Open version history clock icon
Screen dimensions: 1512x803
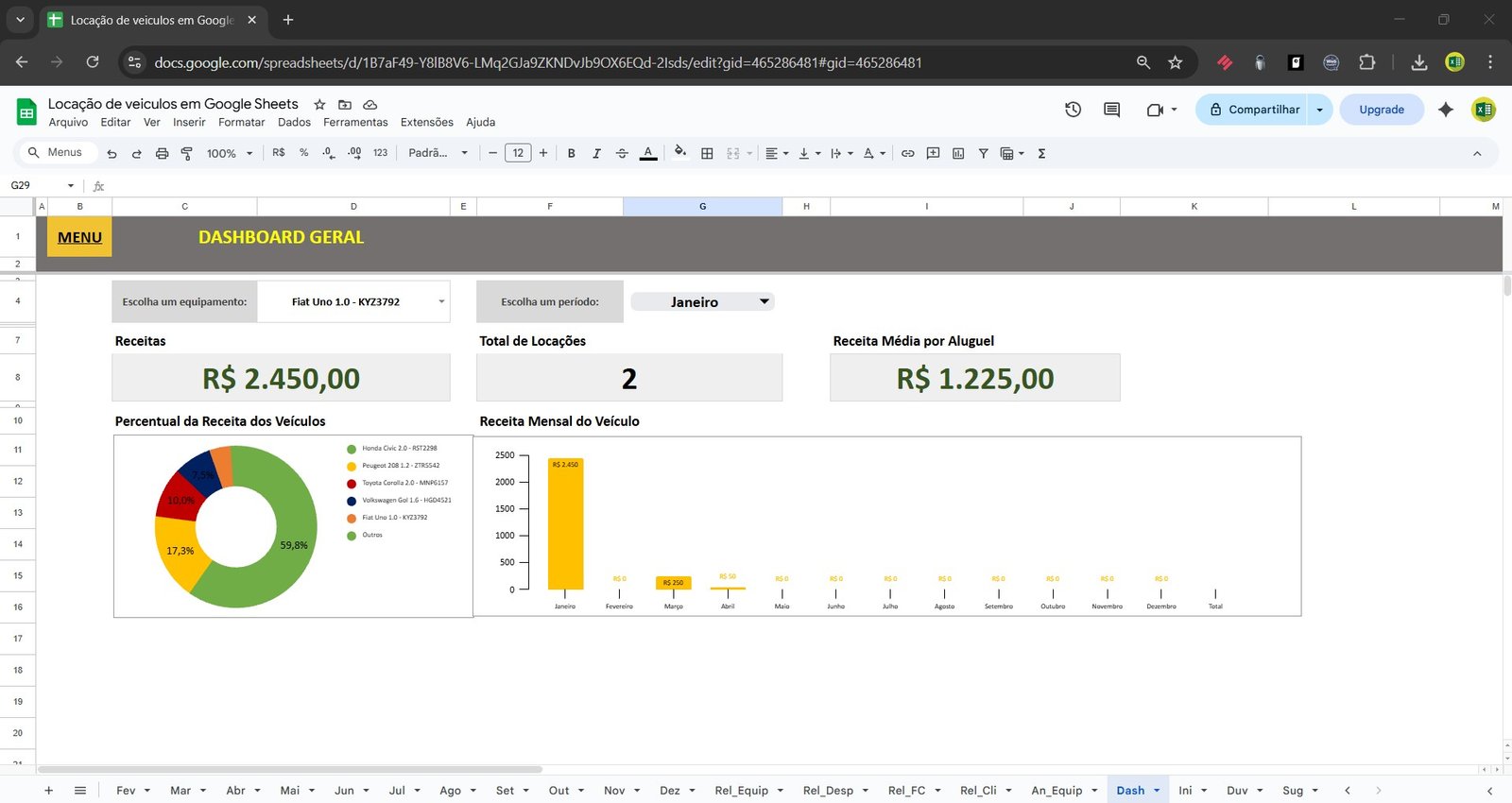pyautogui.click(x=1073, y=110)
